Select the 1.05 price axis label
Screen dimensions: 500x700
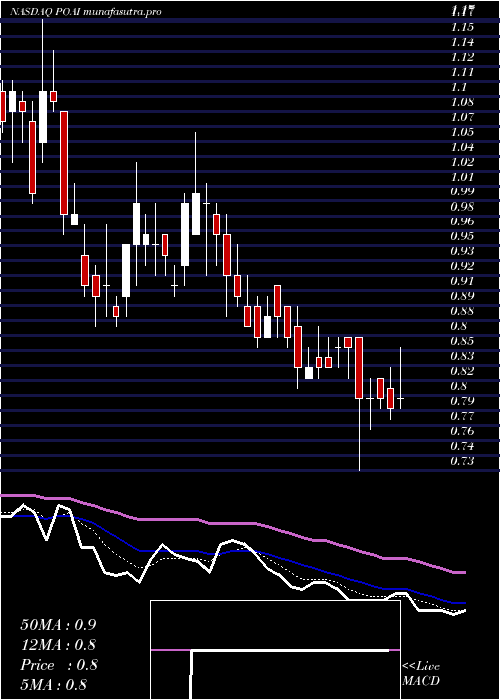coord(462,132)
